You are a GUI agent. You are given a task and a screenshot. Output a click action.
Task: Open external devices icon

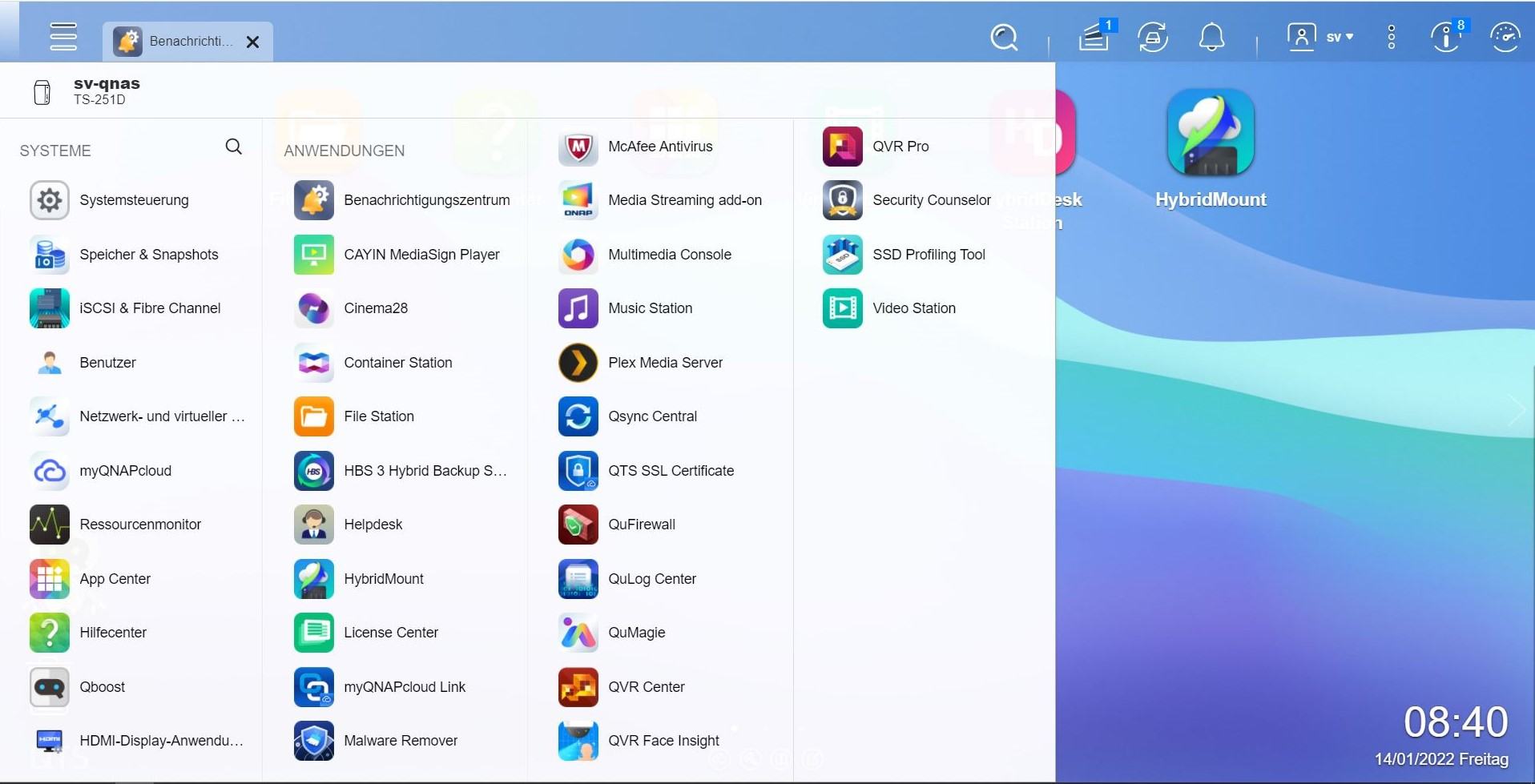tap(1153, 37)
